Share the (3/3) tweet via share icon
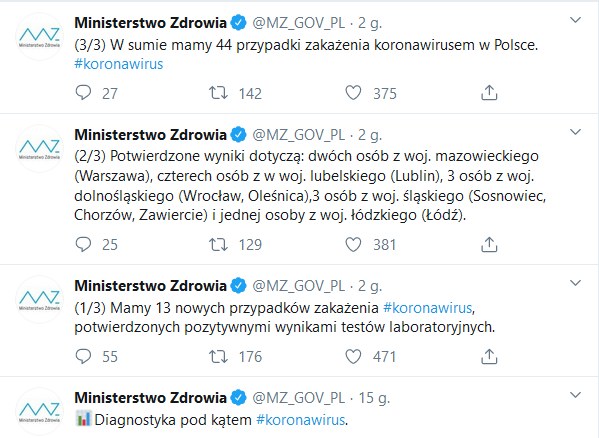599x438 pixels. tap(489, 93)
